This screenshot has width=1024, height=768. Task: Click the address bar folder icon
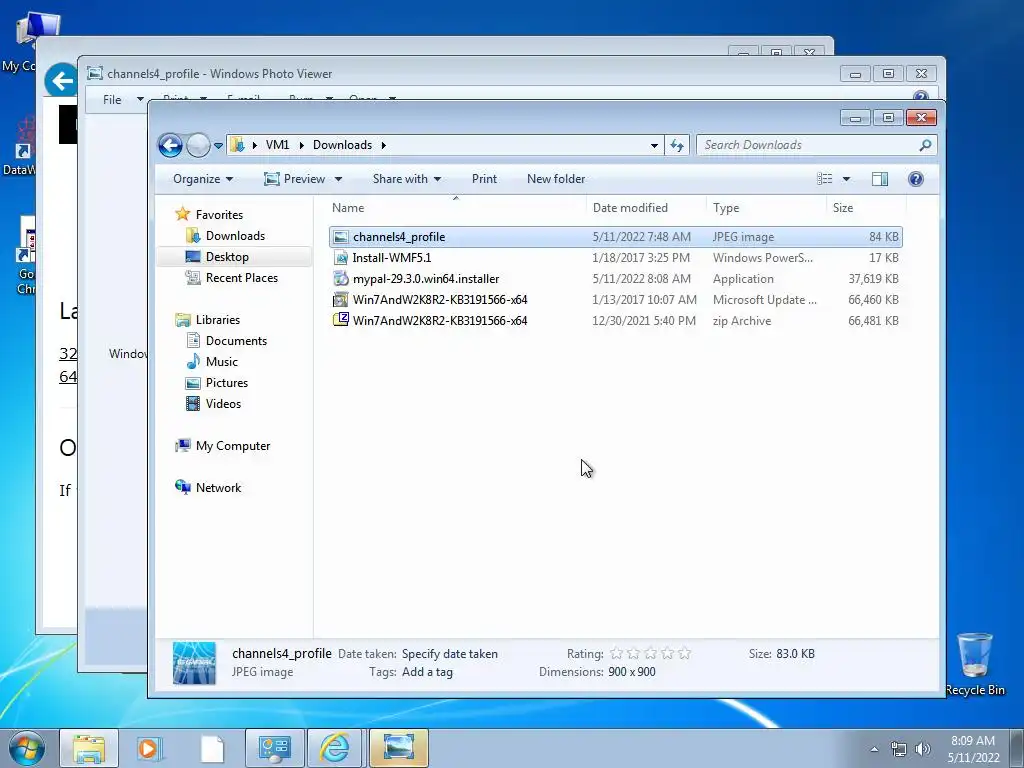click(x=238, y=145)
